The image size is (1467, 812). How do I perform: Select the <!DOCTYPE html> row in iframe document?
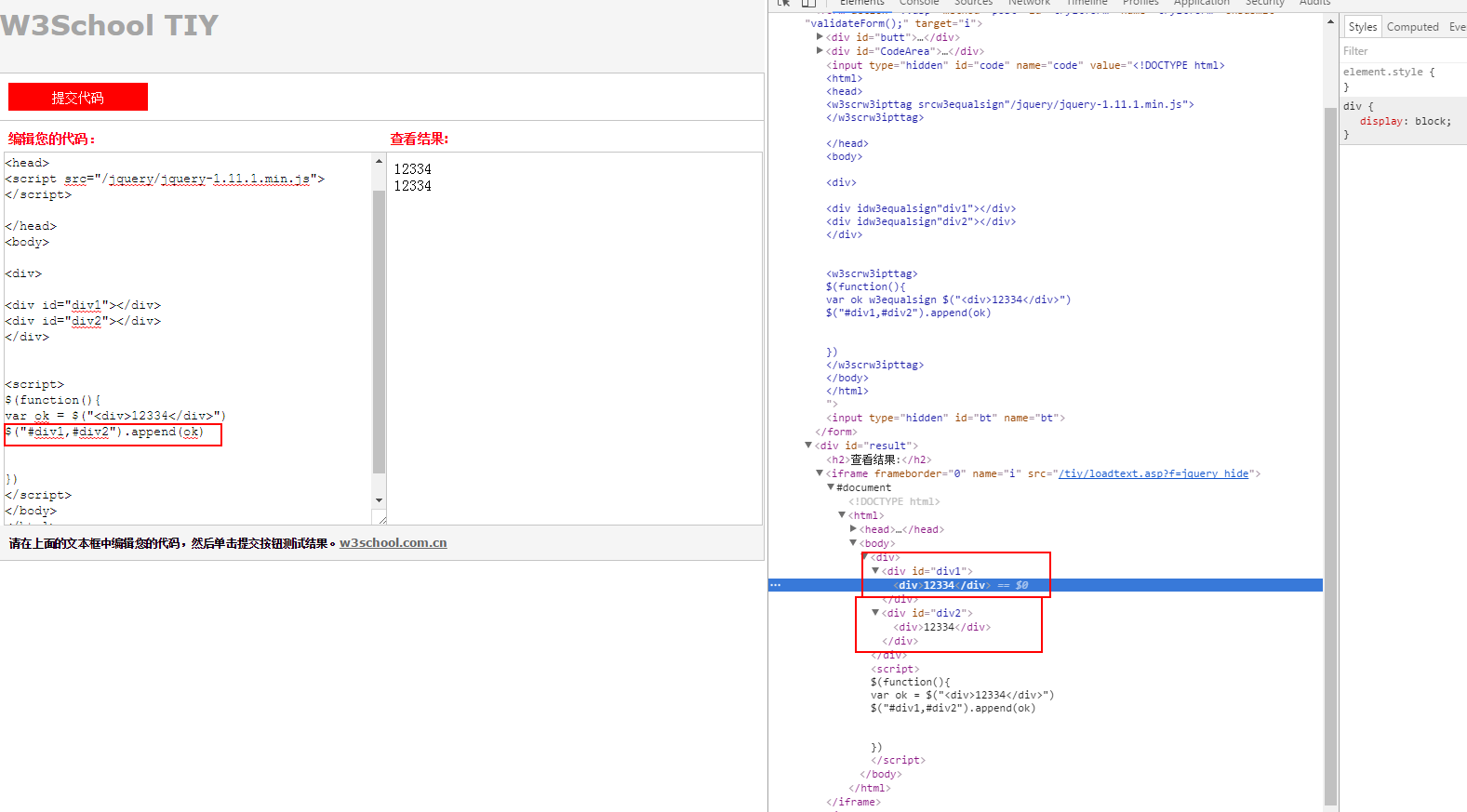893,501
